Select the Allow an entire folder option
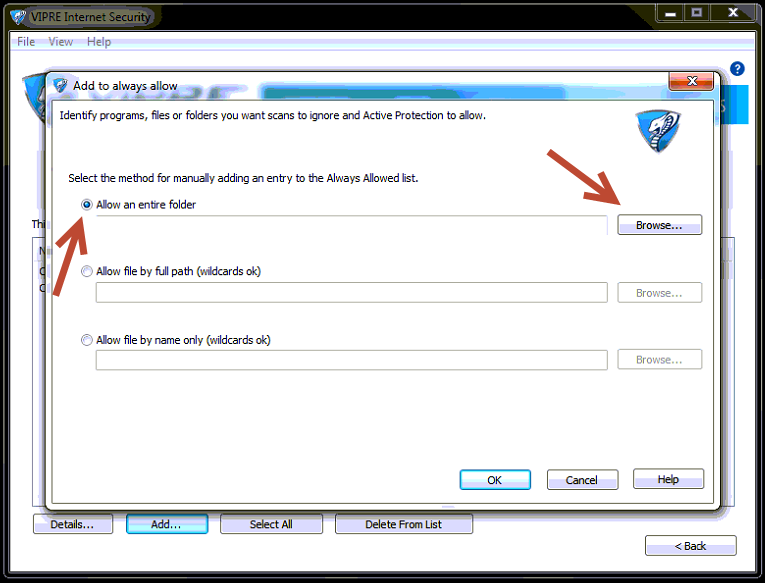Image resolution: width=765 pixels, height=583 pixels. click(x=87, y=204)
